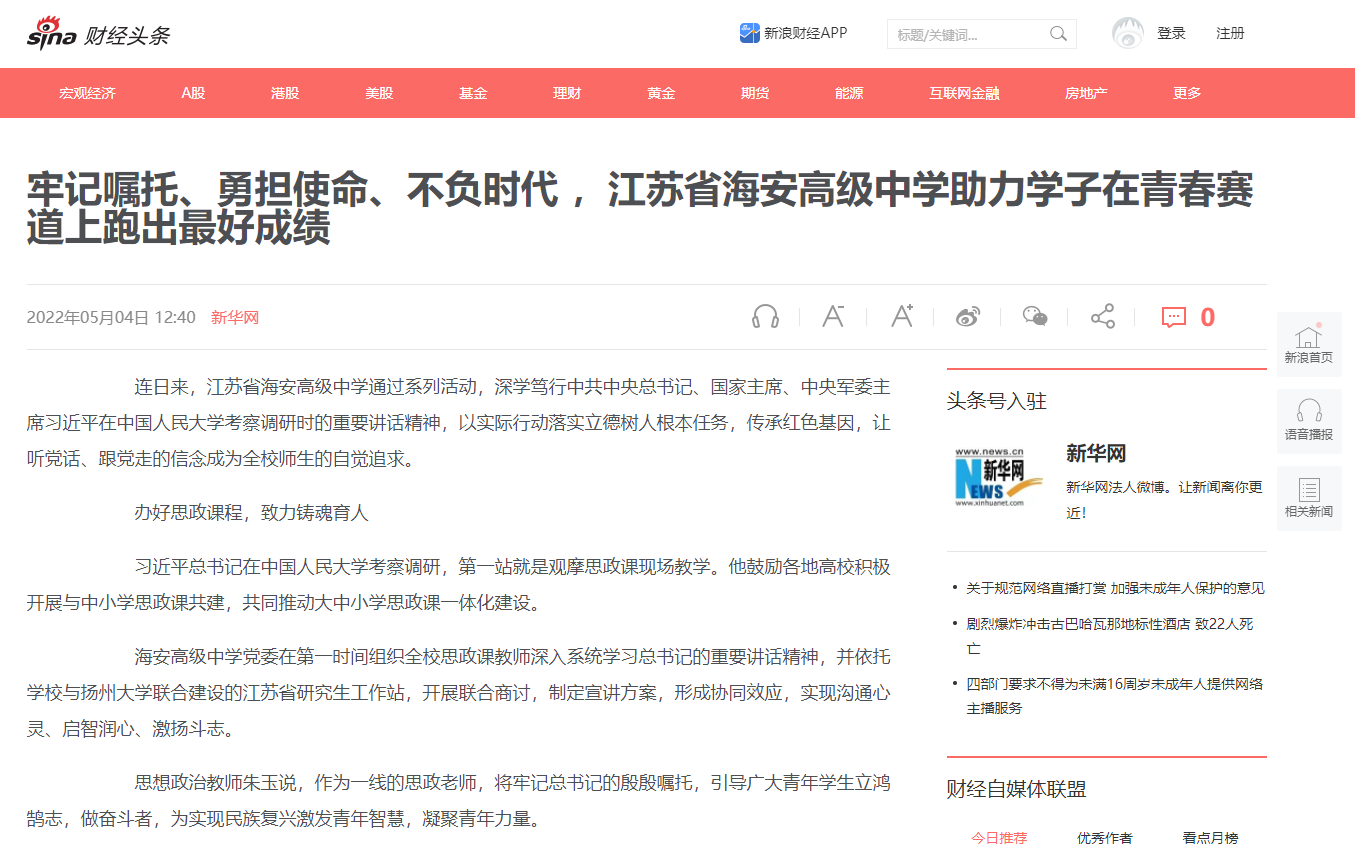Click the share network icon
The width and height of the screenshot is (1355, 849).
click(x=1102, y=317)
